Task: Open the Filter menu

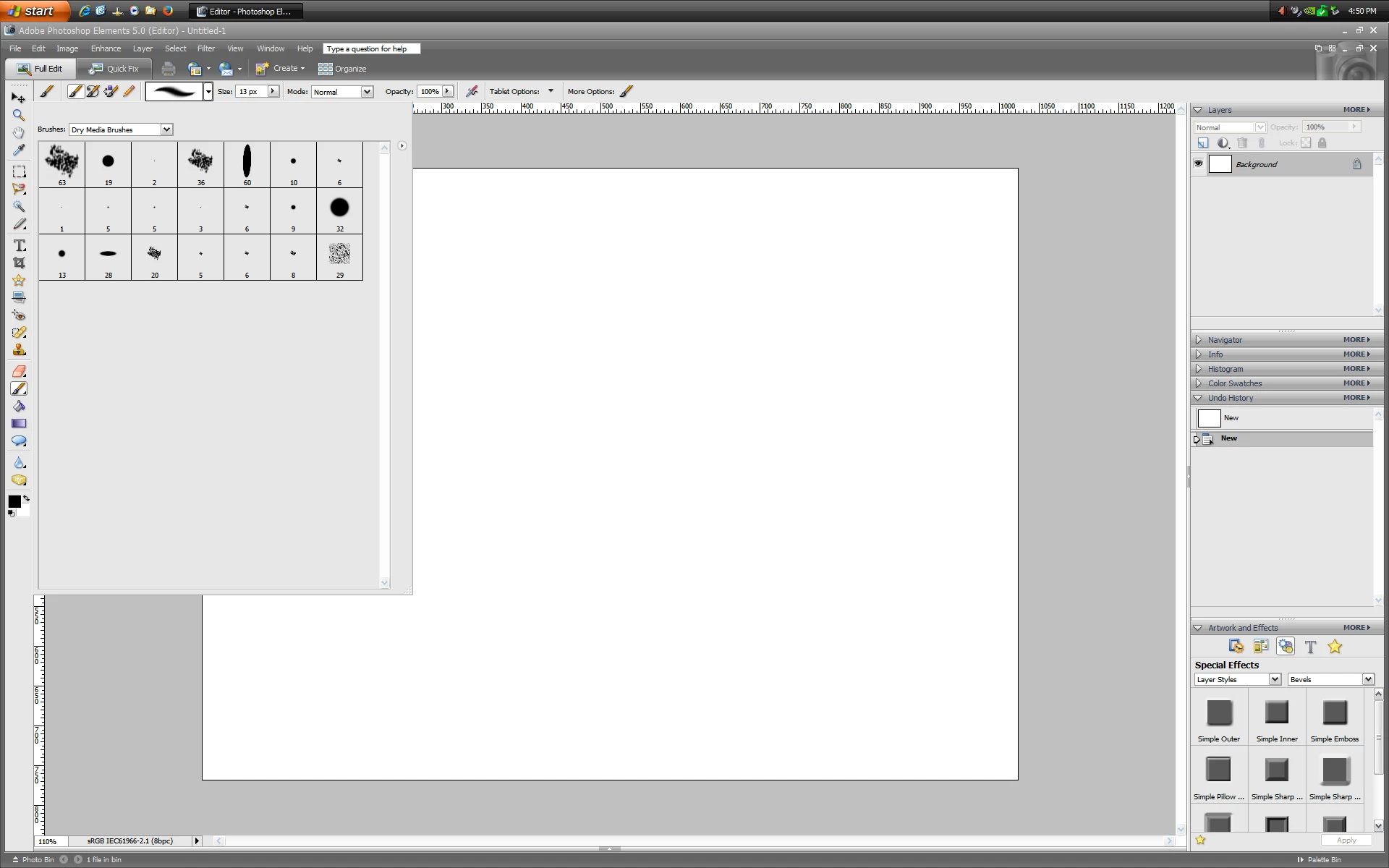Action: point(205,48)
